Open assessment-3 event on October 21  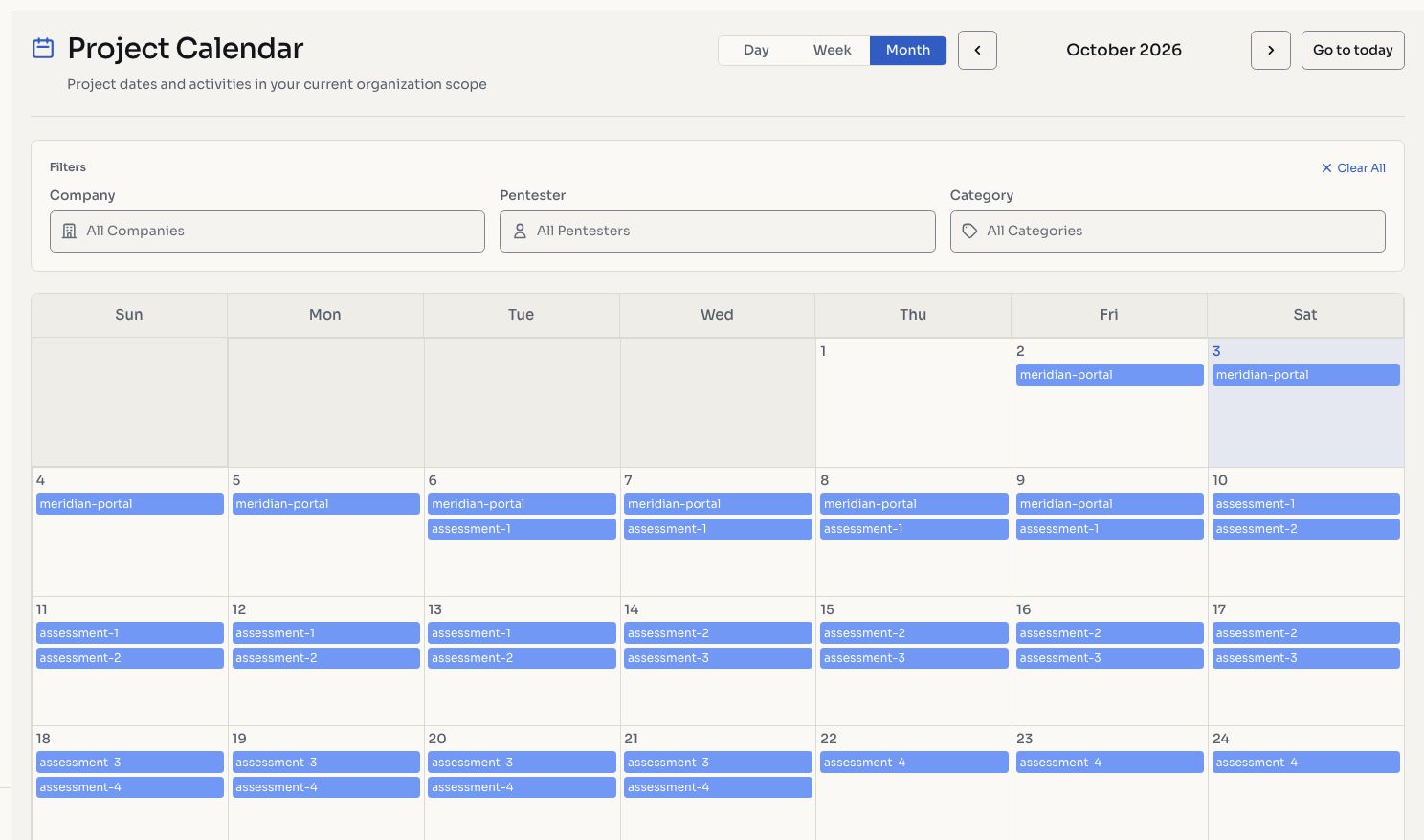tap(718, 763)
